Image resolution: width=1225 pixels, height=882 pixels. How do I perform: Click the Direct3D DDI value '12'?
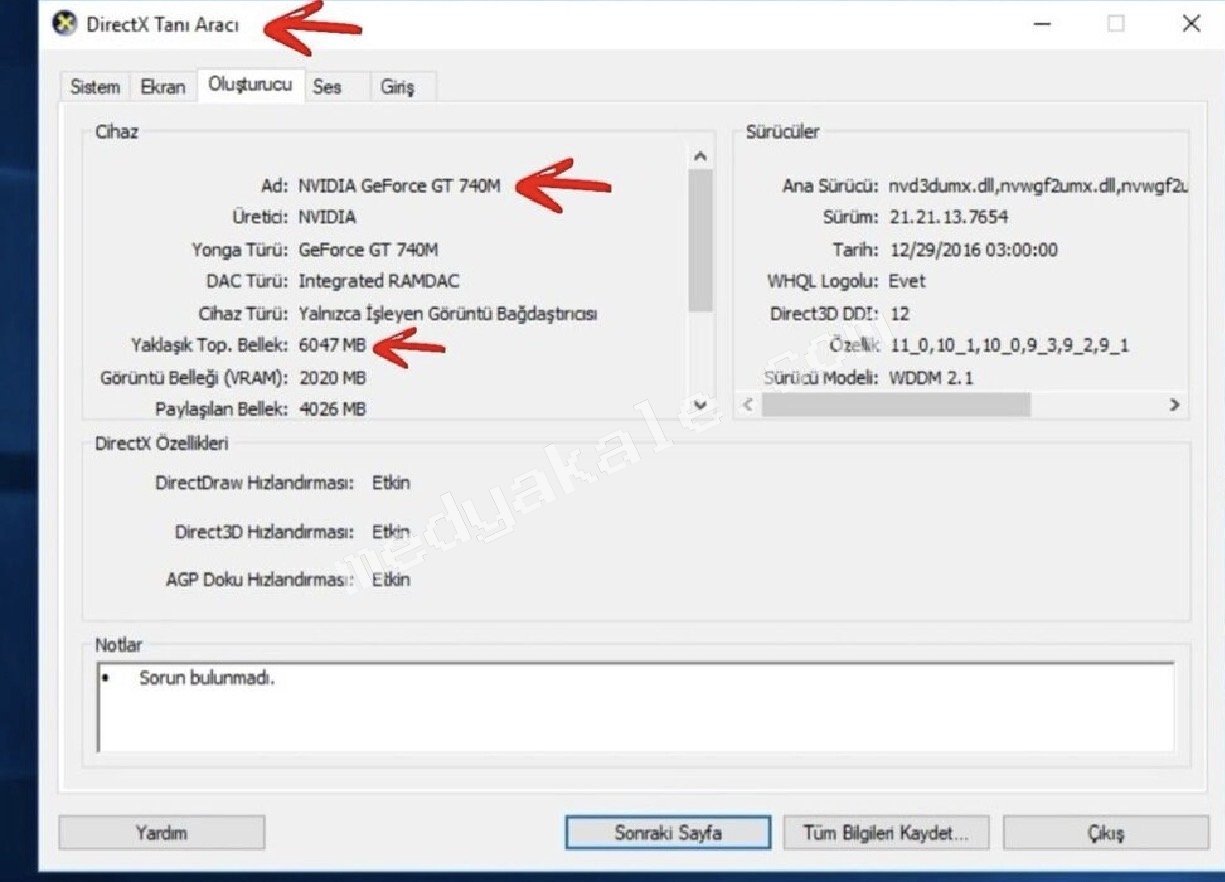899,313
